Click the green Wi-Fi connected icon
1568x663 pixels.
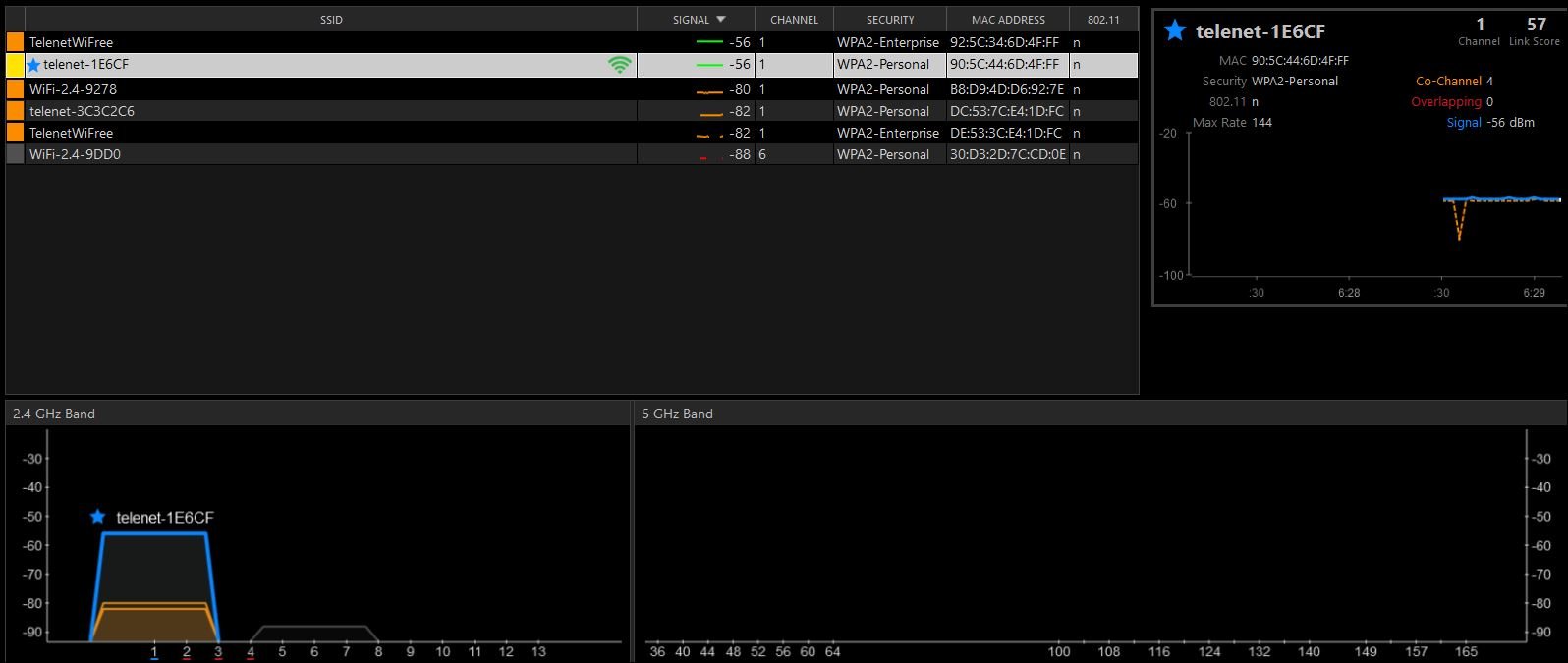click(x=619, y=65)
